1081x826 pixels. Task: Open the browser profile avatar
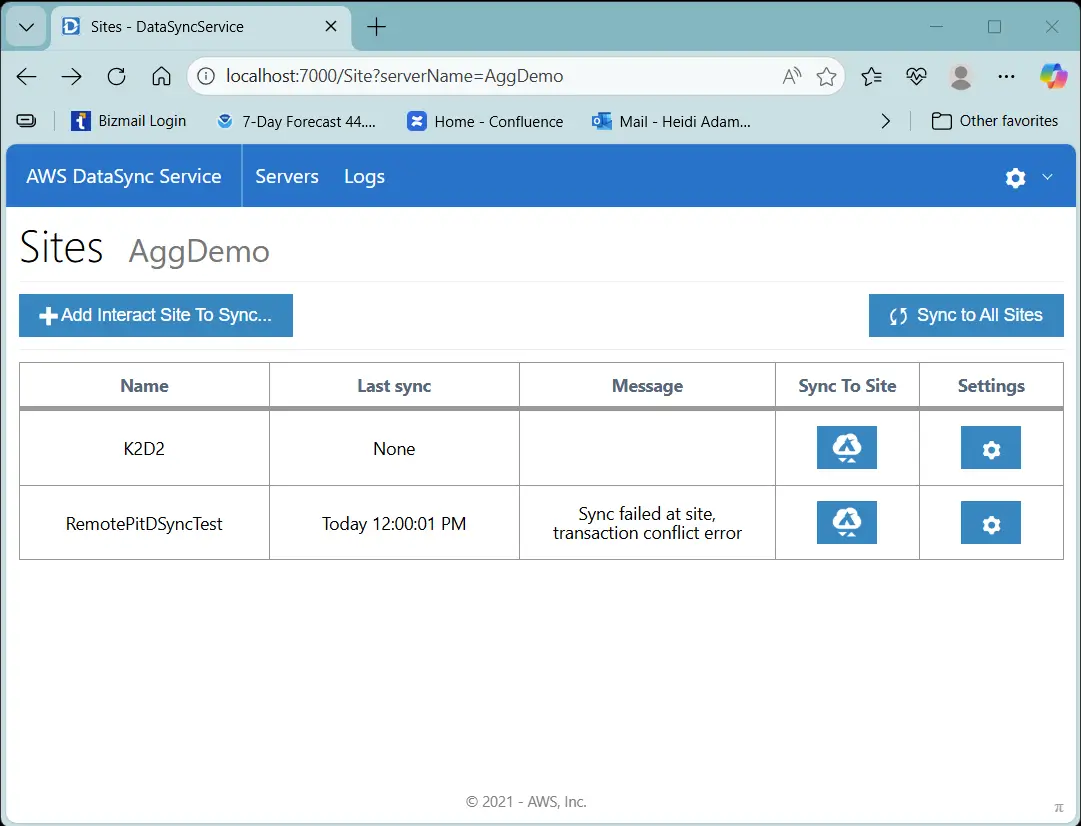tap(961, 76)
